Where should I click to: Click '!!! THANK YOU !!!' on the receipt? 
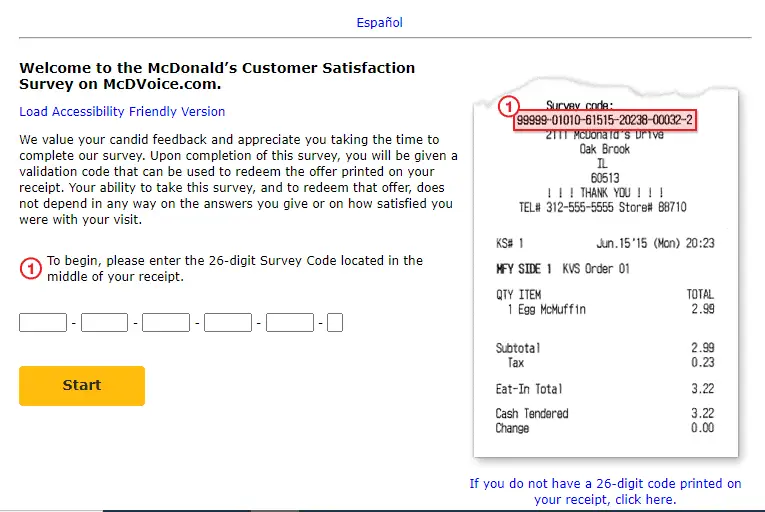tap(605, 193)
